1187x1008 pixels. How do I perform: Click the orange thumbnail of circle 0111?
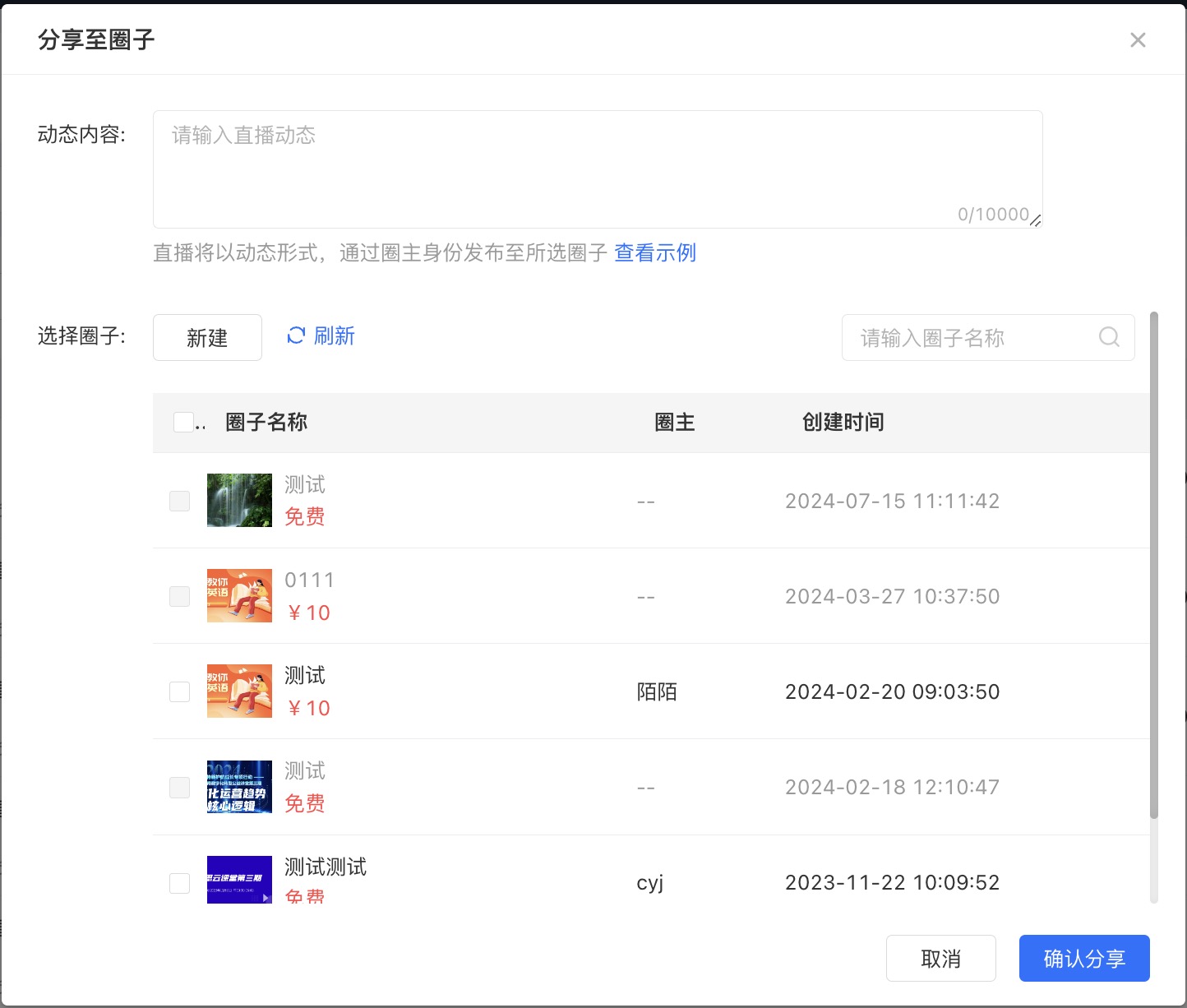[239, 596]
